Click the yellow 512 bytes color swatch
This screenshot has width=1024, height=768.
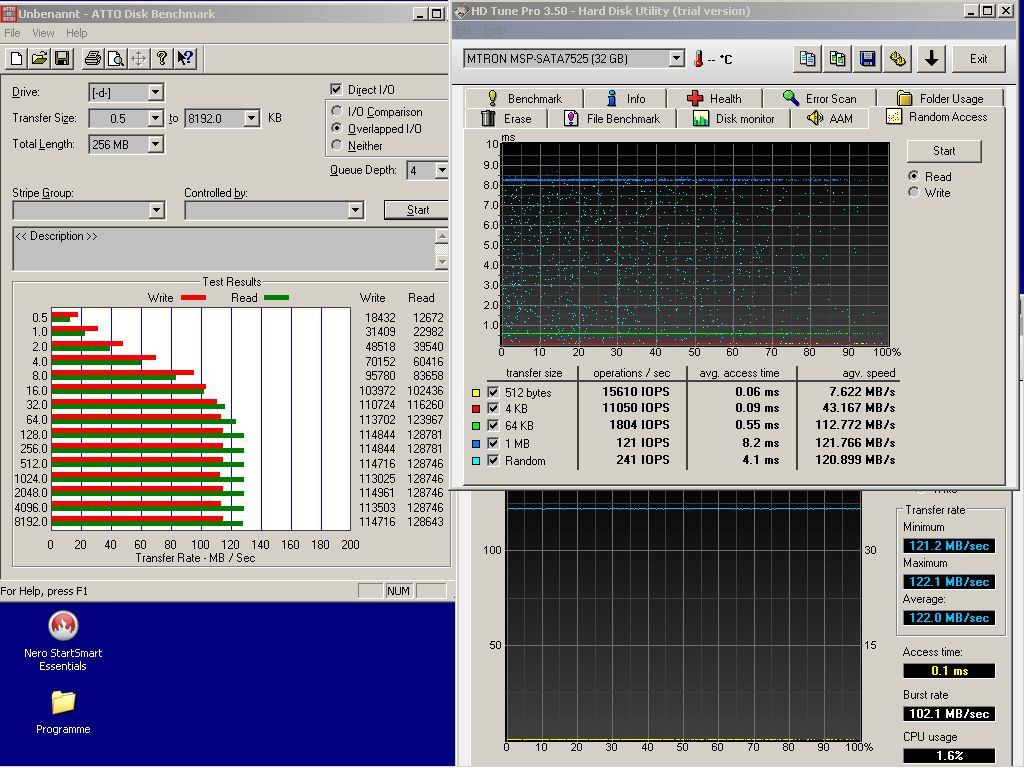point(476,393)
